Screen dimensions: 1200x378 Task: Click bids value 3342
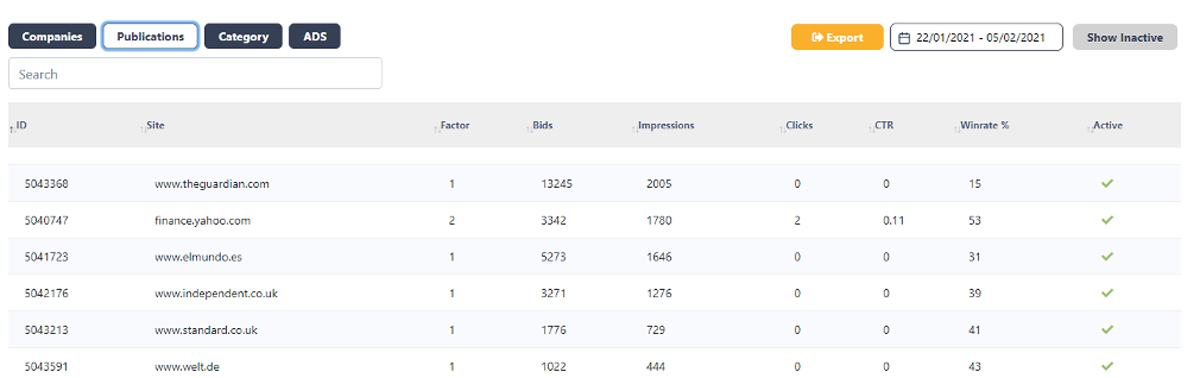pos(553,220)
